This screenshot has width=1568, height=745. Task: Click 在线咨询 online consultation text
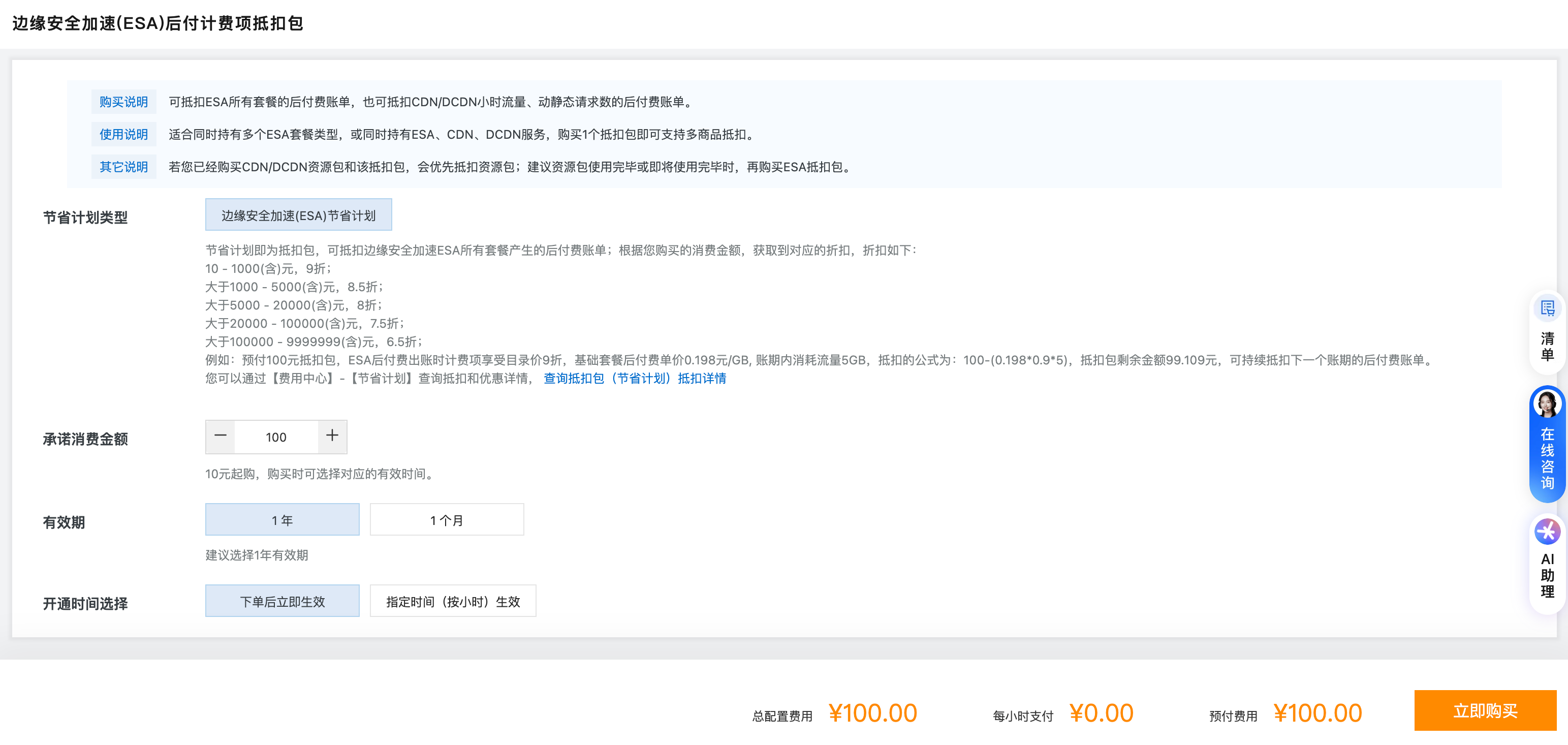click(1547, 458)
